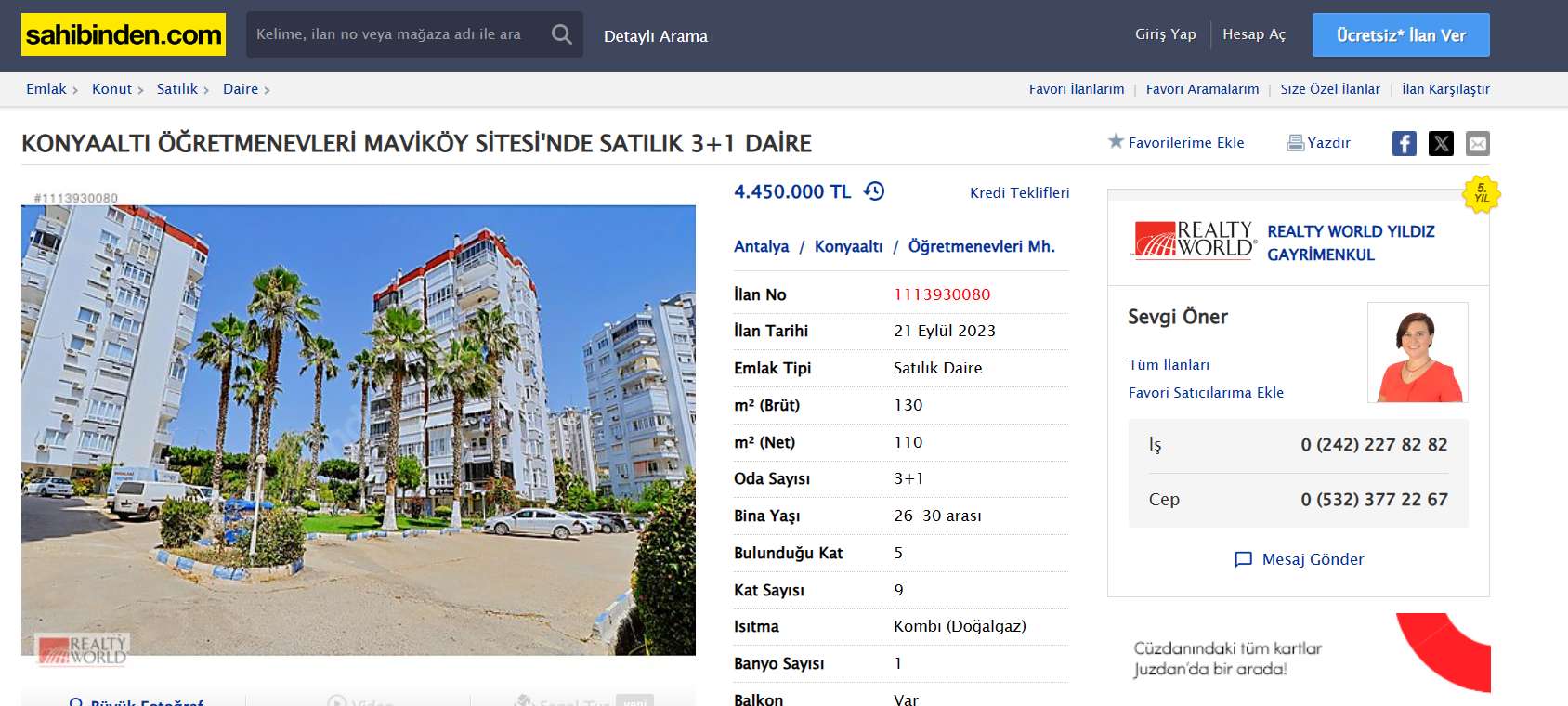Click the 5. Yıl badge
The image size is (1568, 706).
(1482, 194)
